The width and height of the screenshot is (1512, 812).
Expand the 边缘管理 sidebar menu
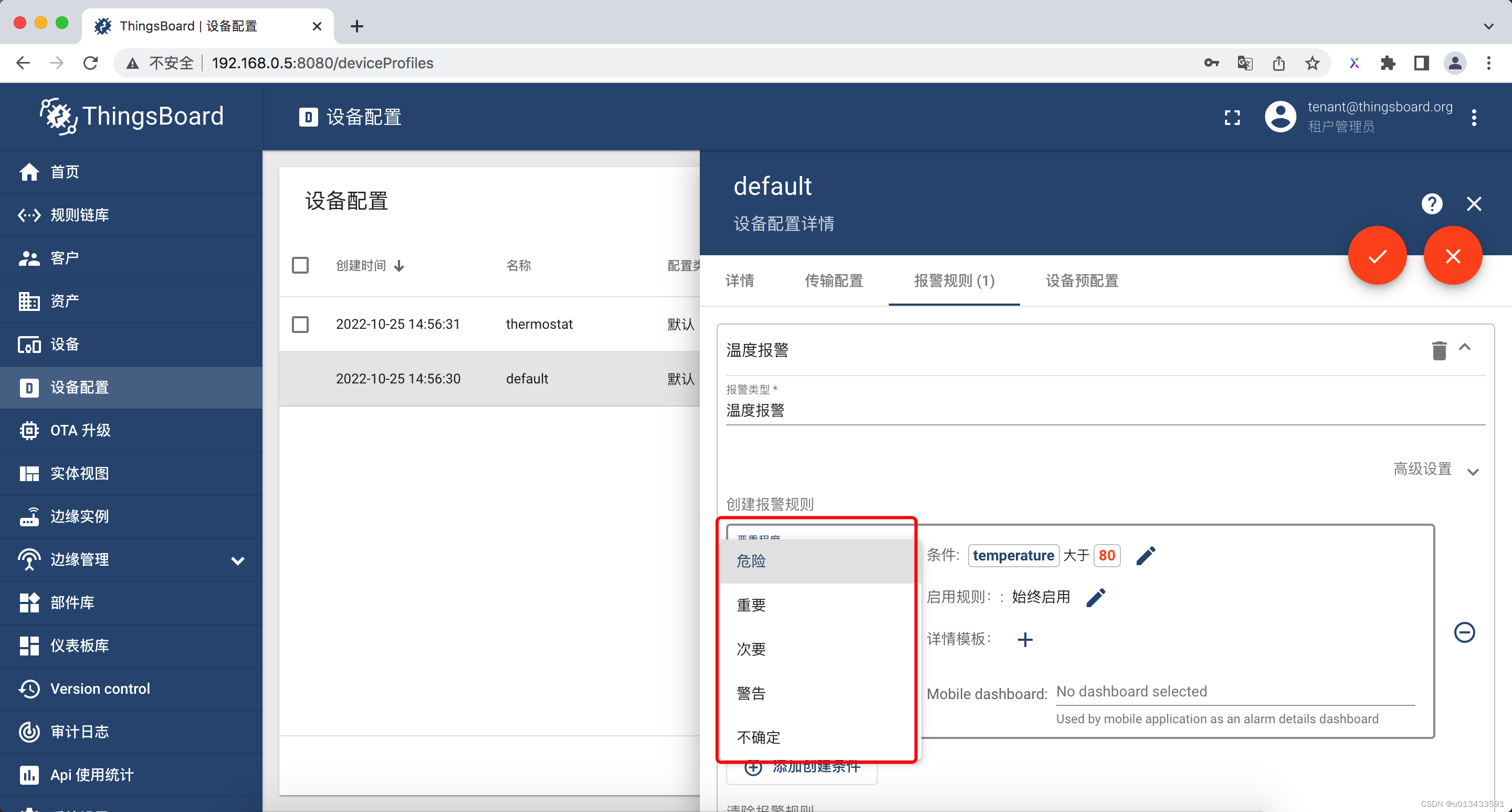[x=238, y=559]
